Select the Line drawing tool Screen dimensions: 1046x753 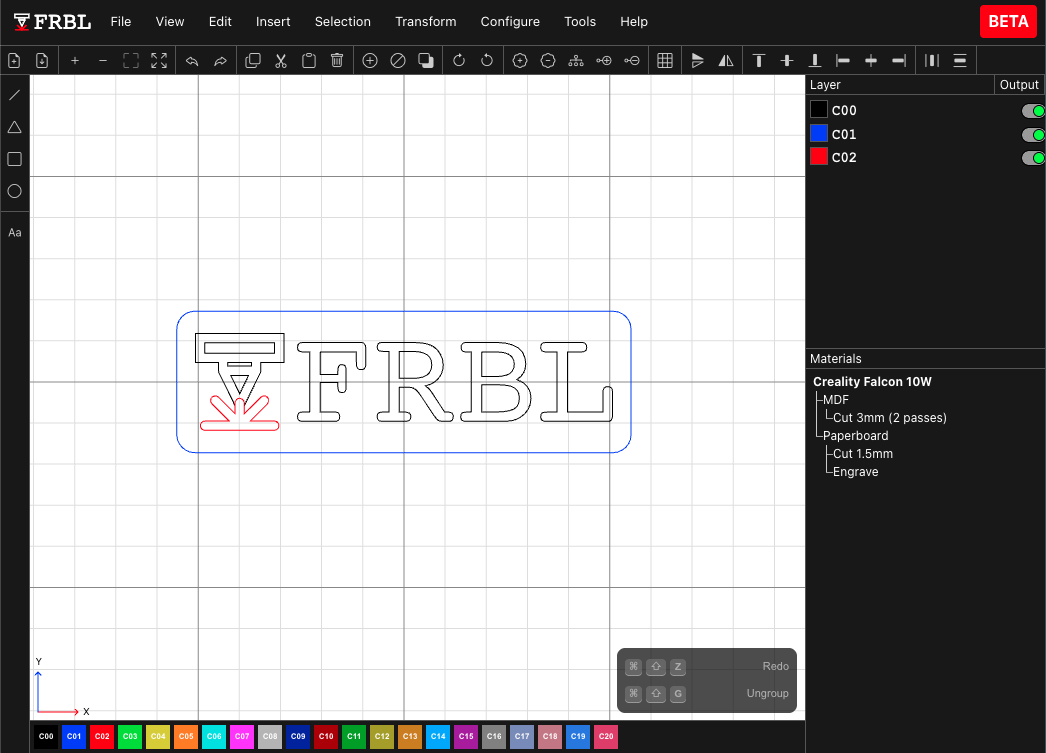pyautogui.click(x=14, y=95)
